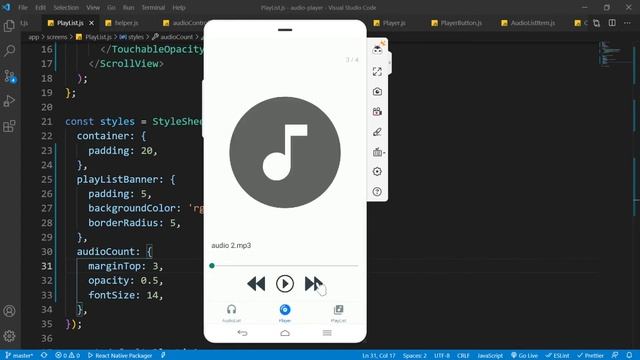This screenshot has width=640, height=360.
Task: Open errors and warnings count in status bar
Action: point(68,356)
